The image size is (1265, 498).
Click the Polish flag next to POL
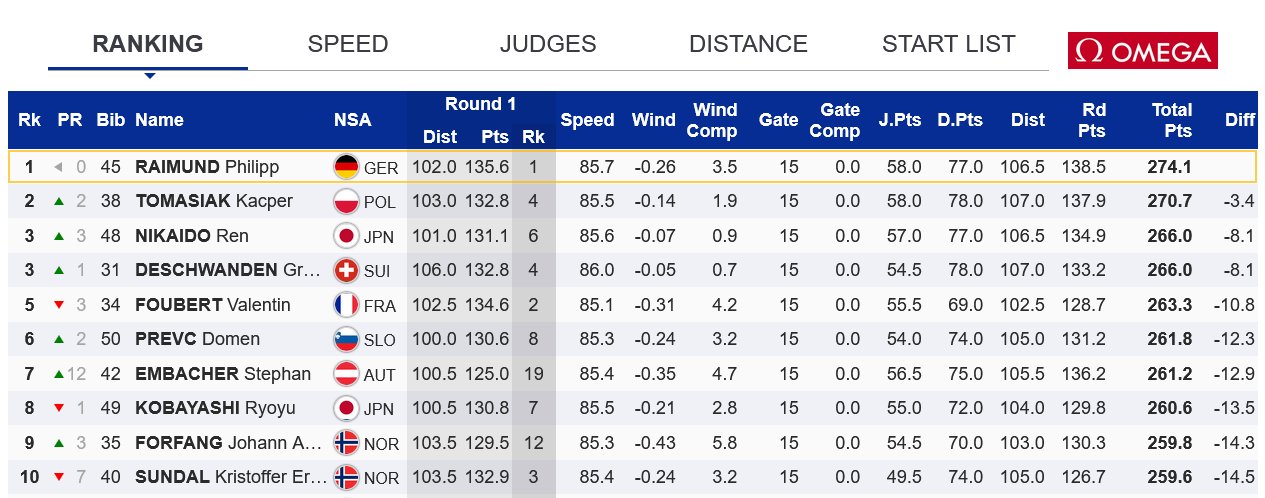click(346, 202)
